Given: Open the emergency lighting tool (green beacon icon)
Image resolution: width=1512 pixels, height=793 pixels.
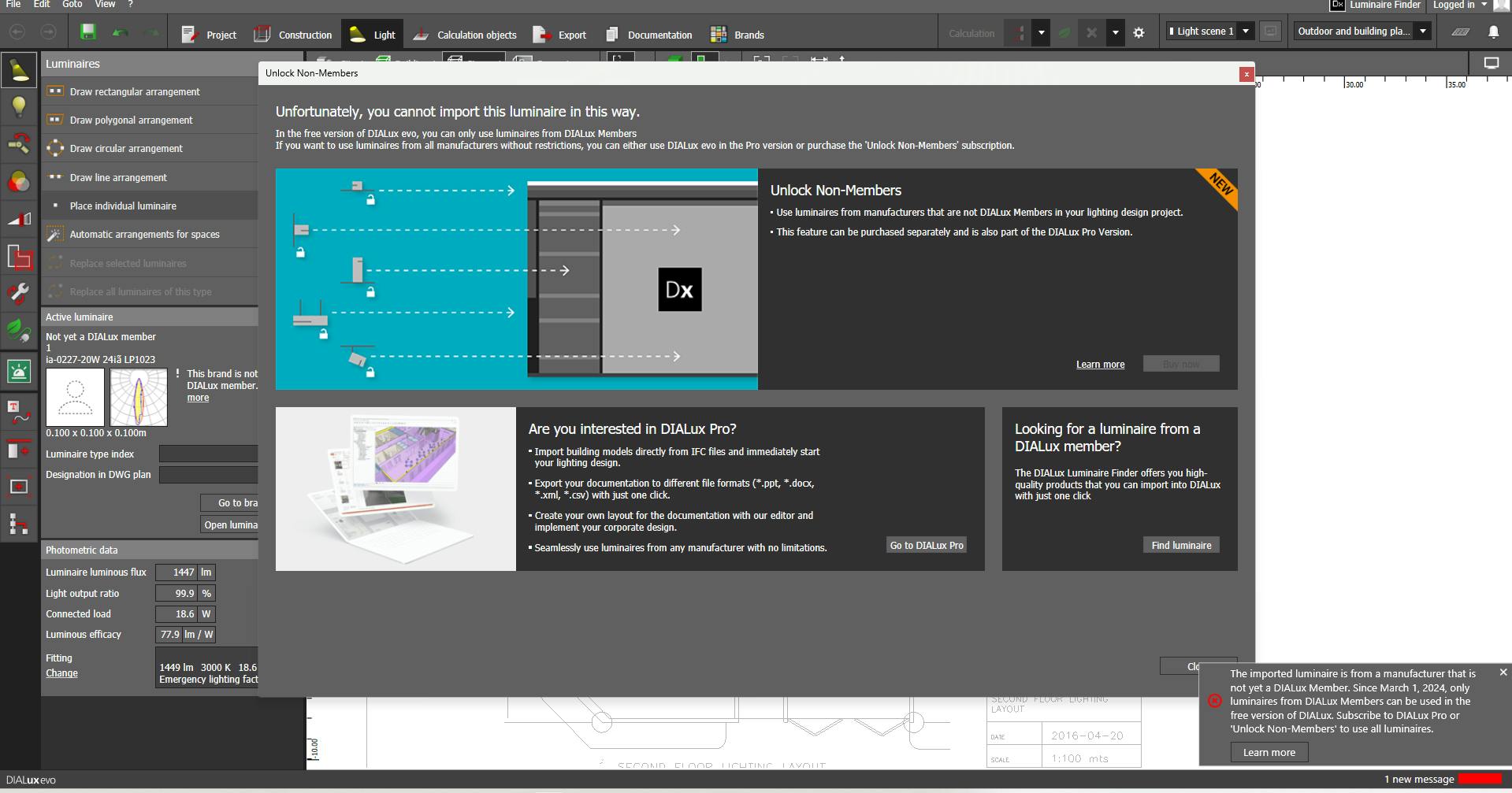Looking at the screenshot, I should tap(19, 371).
